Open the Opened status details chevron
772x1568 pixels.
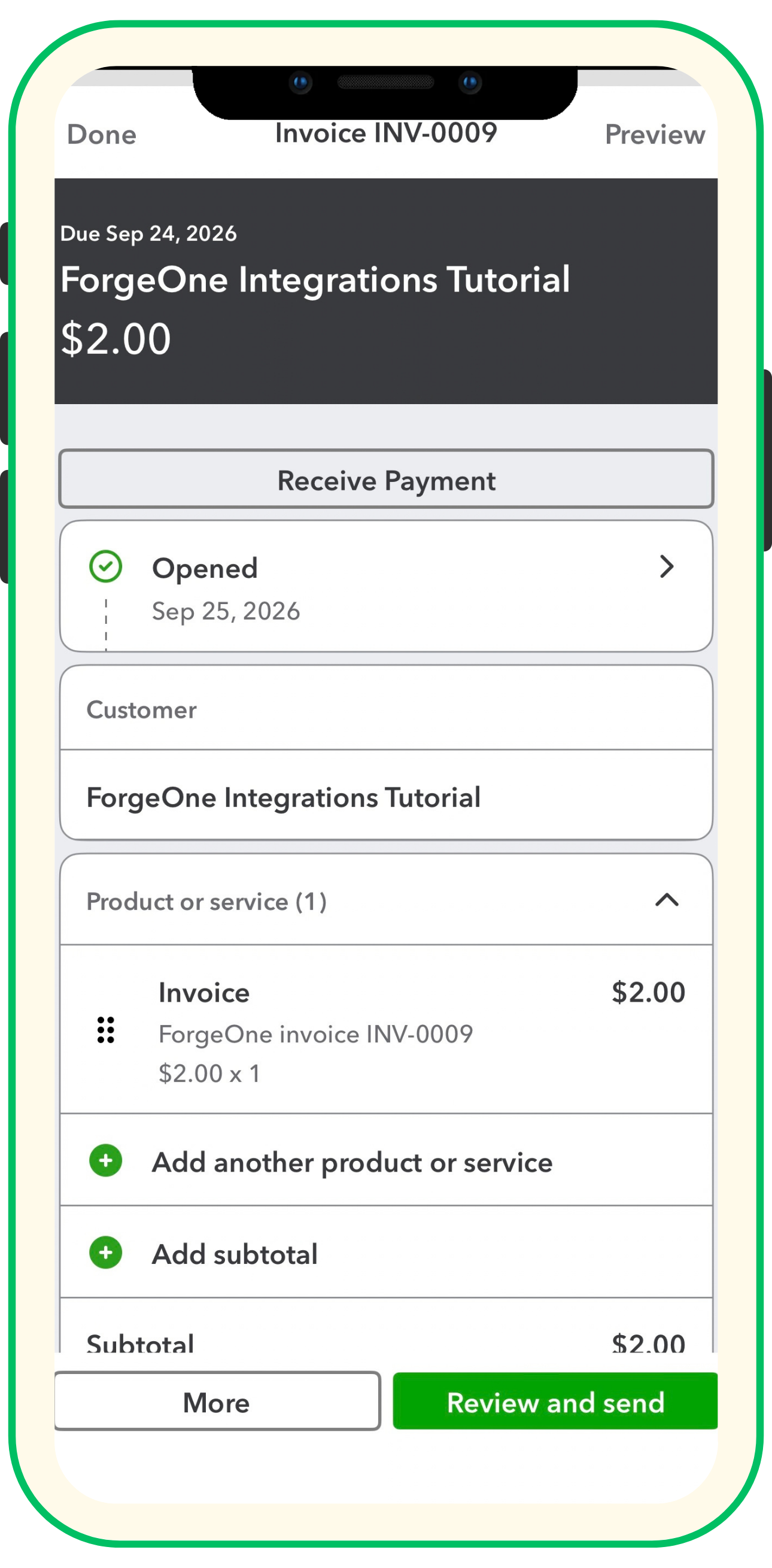[x=667, y=567]
